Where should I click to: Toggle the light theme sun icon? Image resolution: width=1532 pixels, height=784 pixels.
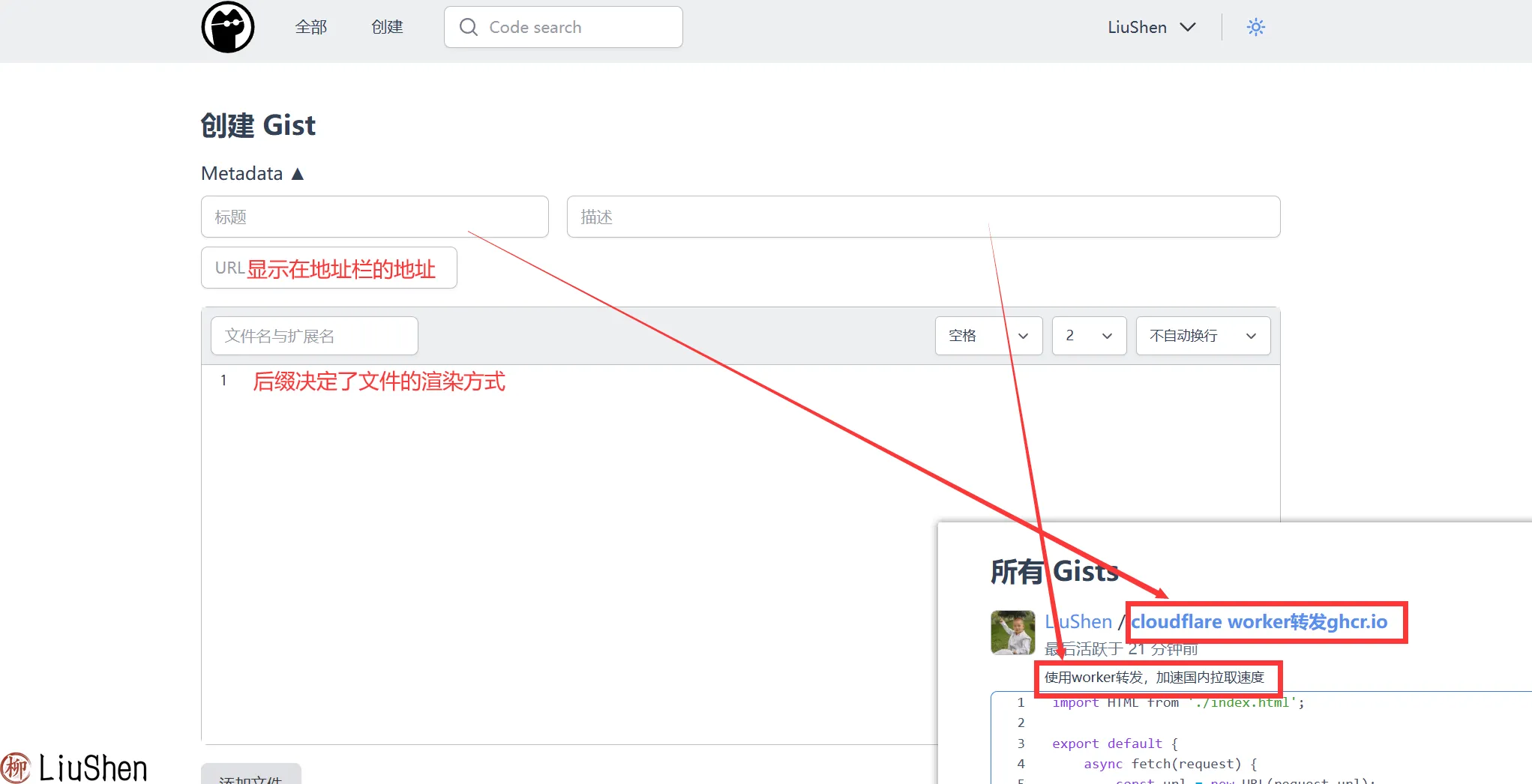(x=1255, y=28)
